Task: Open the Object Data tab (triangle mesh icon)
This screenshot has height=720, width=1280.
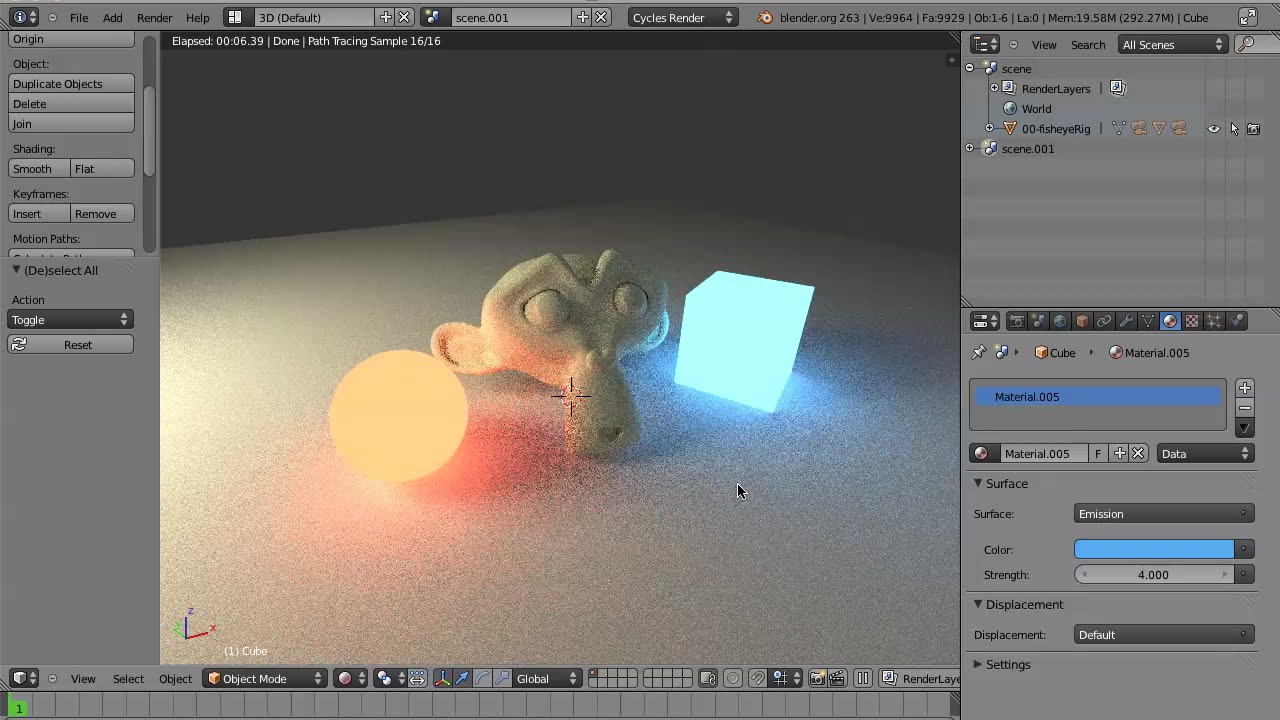Action: pyautogui.click(x=1148, y=321)
